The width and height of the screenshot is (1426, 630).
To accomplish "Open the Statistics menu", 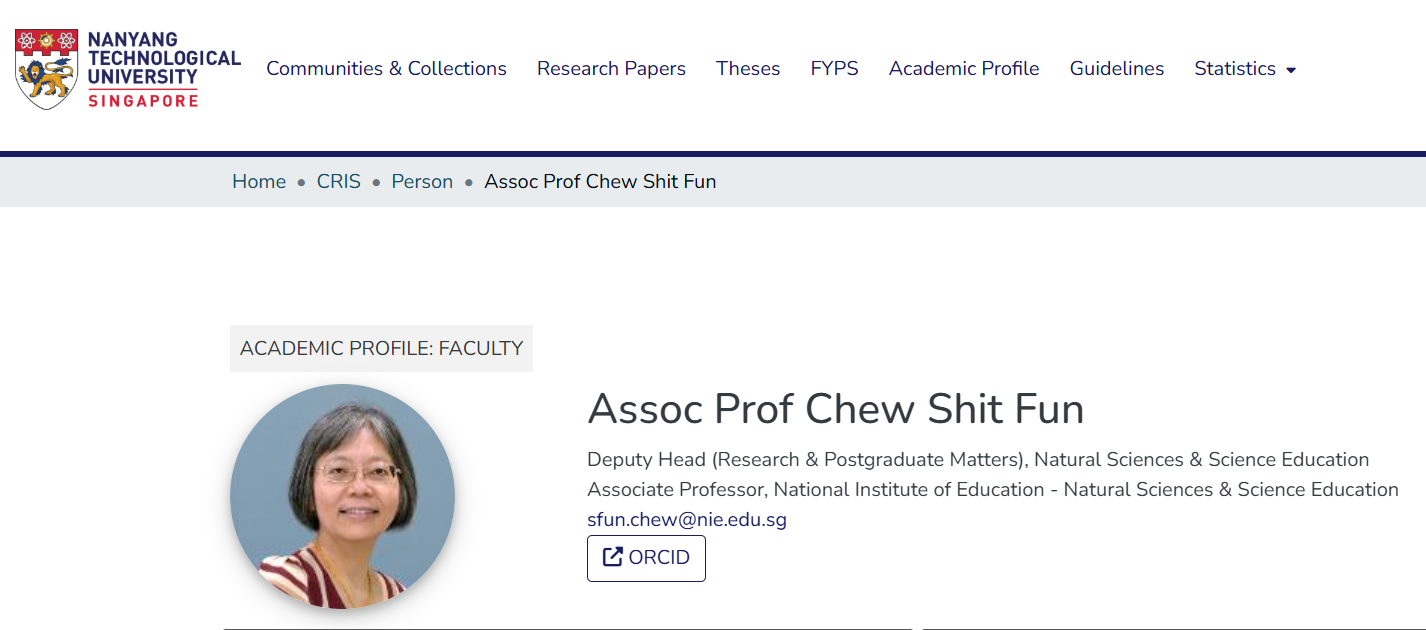I will (x=1235, y=69).
